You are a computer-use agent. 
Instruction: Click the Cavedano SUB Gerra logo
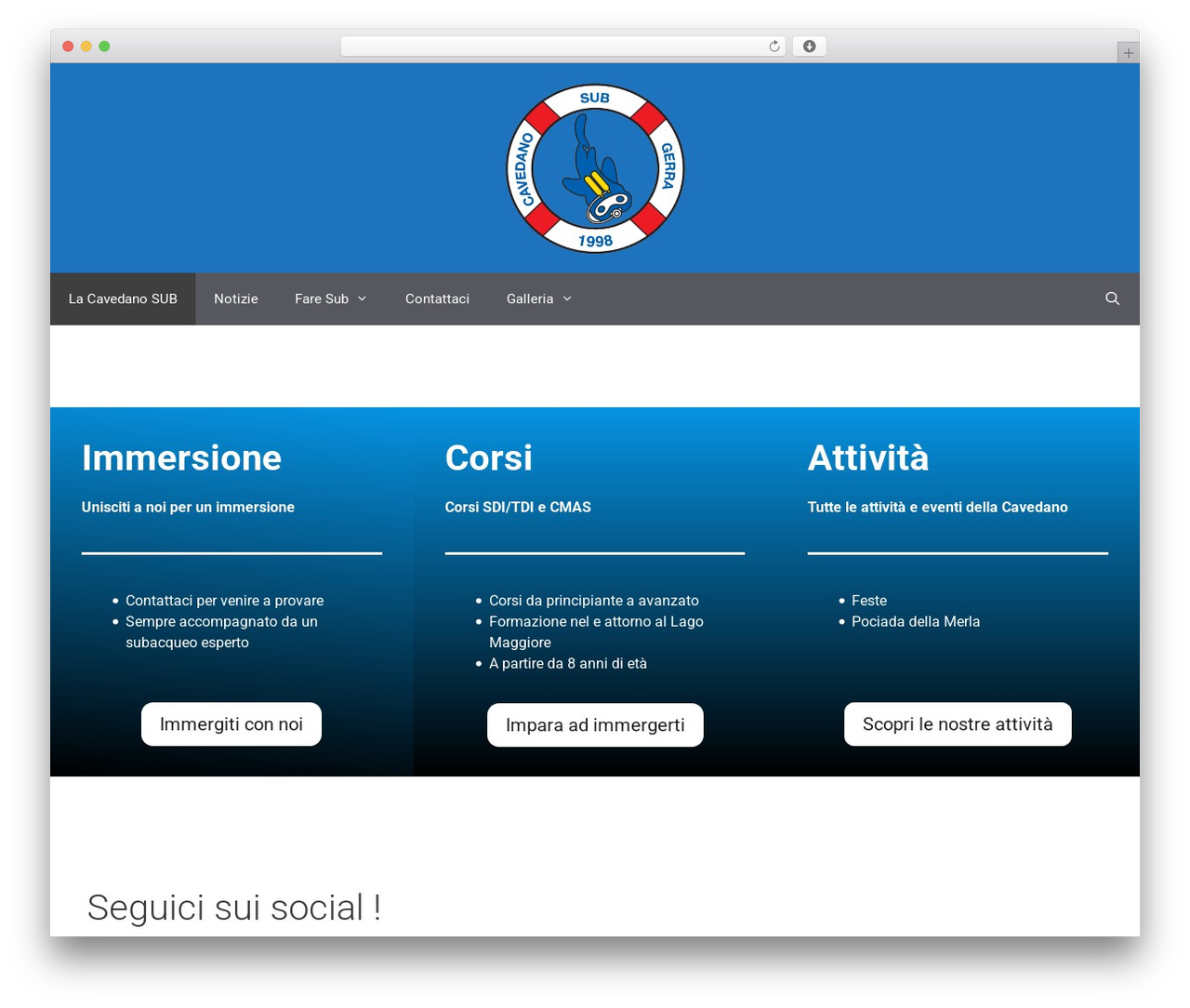(x=595, y=168)
